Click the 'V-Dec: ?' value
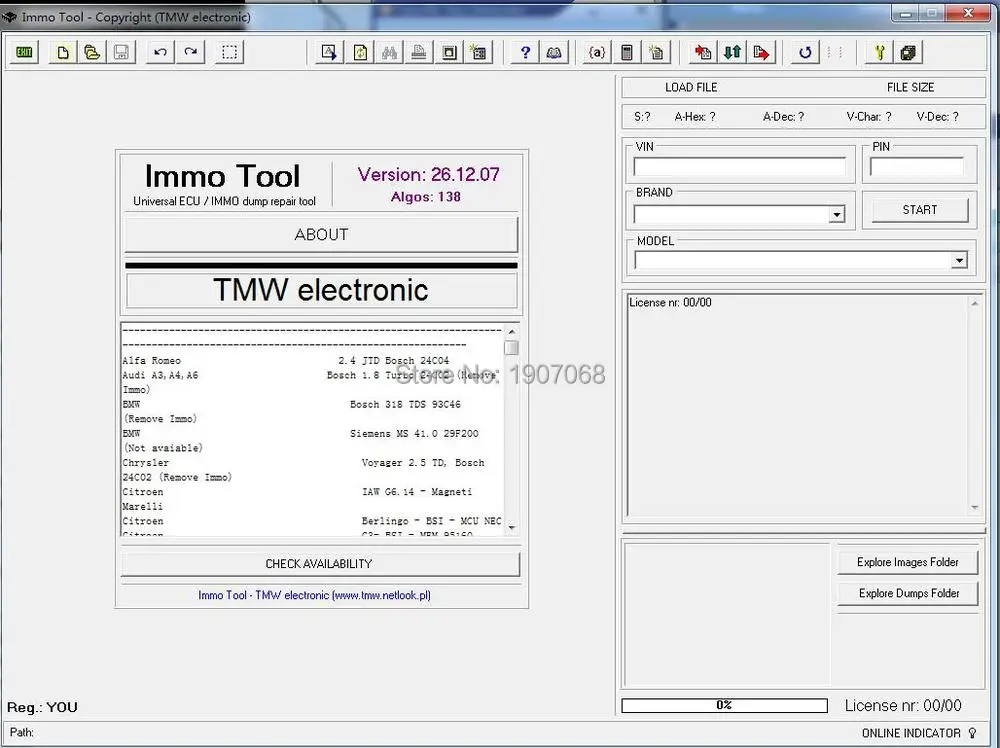1000x748 pixels. [x=938, y=117]
